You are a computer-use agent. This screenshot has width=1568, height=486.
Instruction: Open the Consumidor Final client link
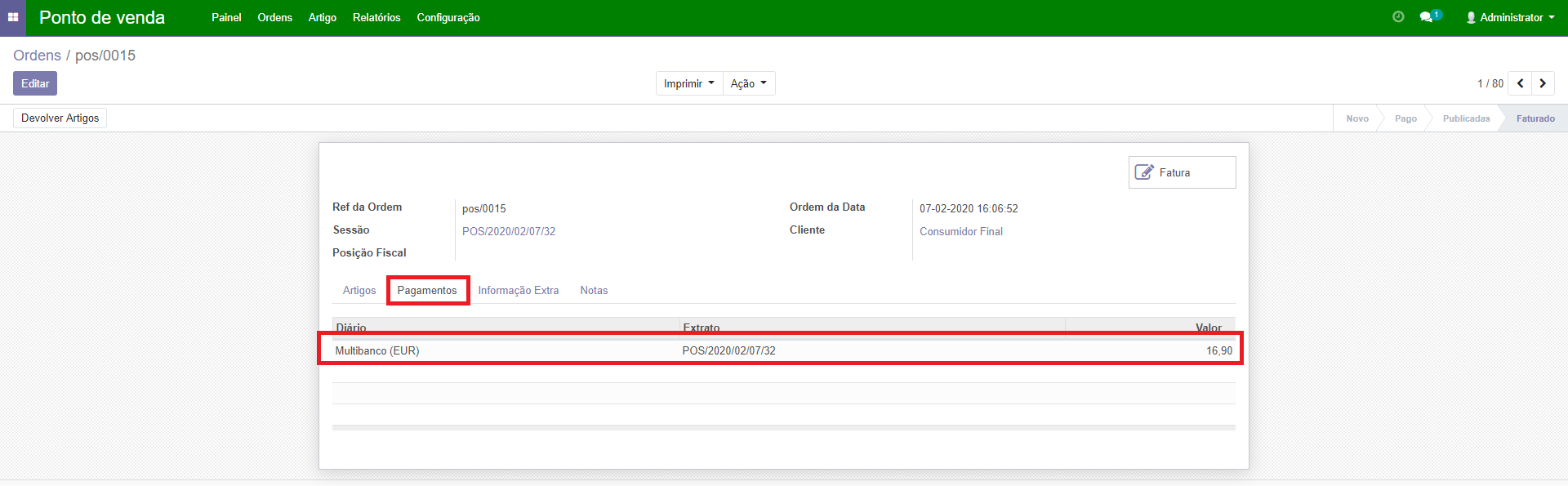point(961,231)
